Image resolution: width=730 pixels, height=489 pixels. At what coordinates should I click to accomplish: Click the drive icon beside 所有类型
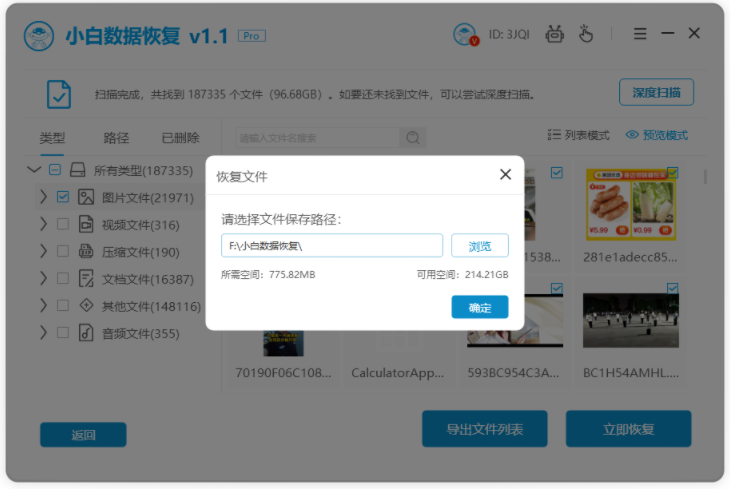pyautogui.click(x=77, y=170)
